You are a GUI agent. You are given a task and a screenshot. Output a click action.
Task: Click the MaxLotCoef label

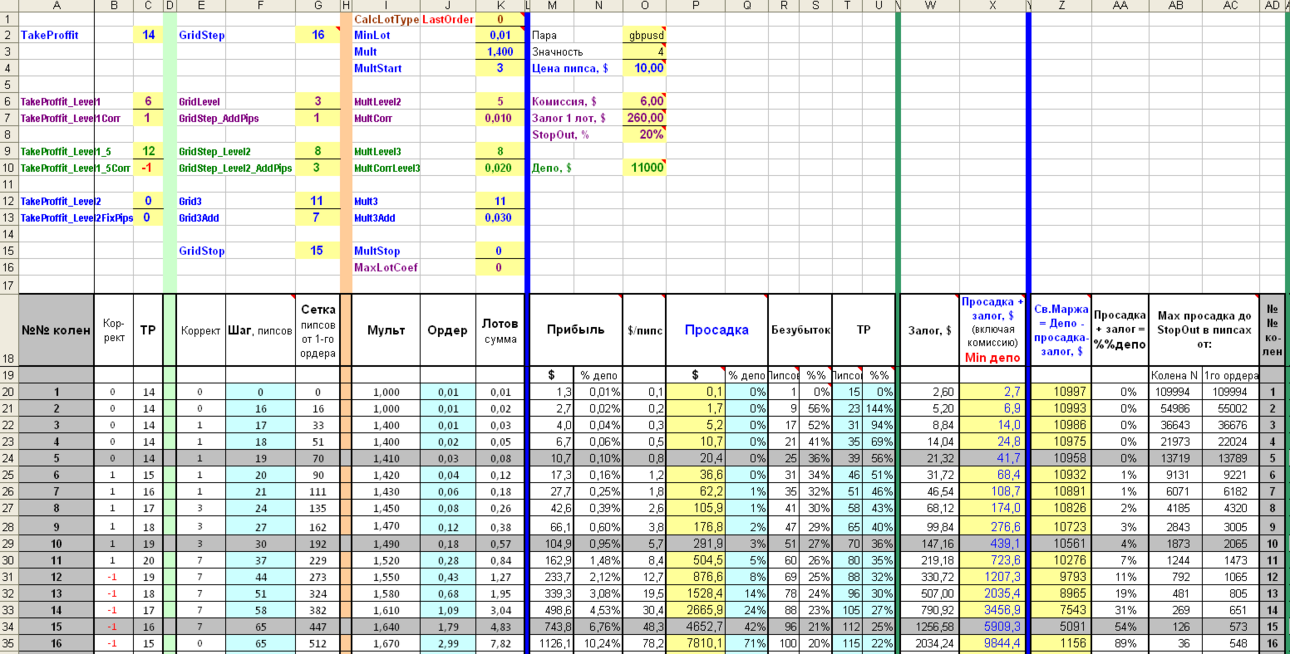click(386, 267)
